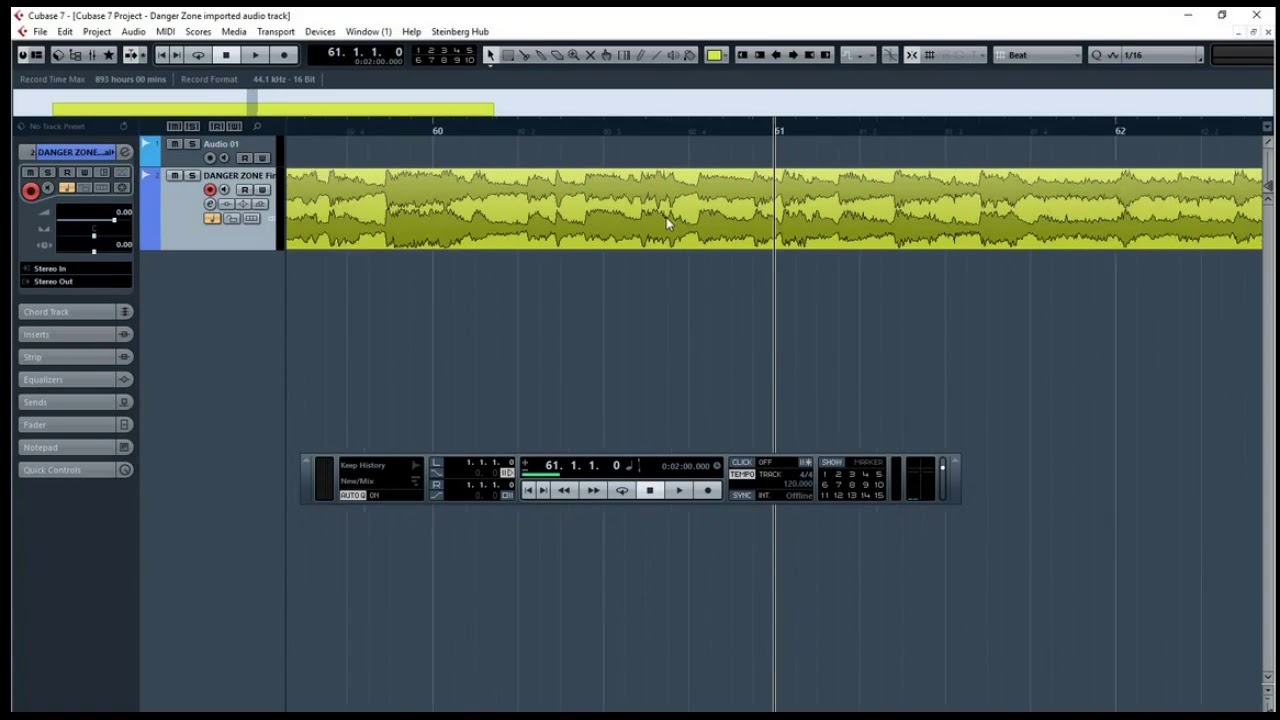Image resolution: width=1280 pixels, height=720 pixels.
Task: Click the DANGER ZONE audio waveform event
Action: coord(774,208)
